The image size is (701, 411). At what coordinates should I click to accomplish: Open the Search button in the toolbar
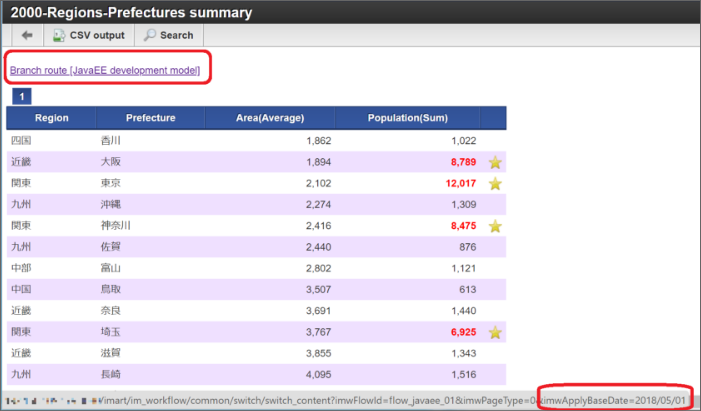pyautogui.click(x=168, y=35)
